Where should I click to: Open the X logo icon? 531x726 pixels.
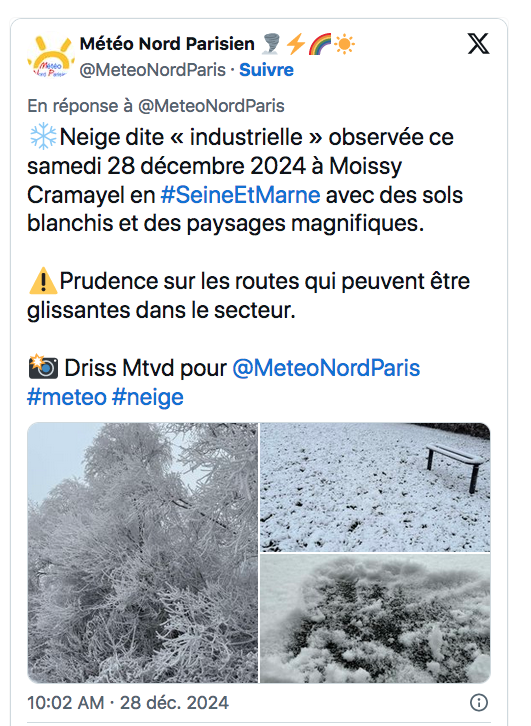coord(478,44)
